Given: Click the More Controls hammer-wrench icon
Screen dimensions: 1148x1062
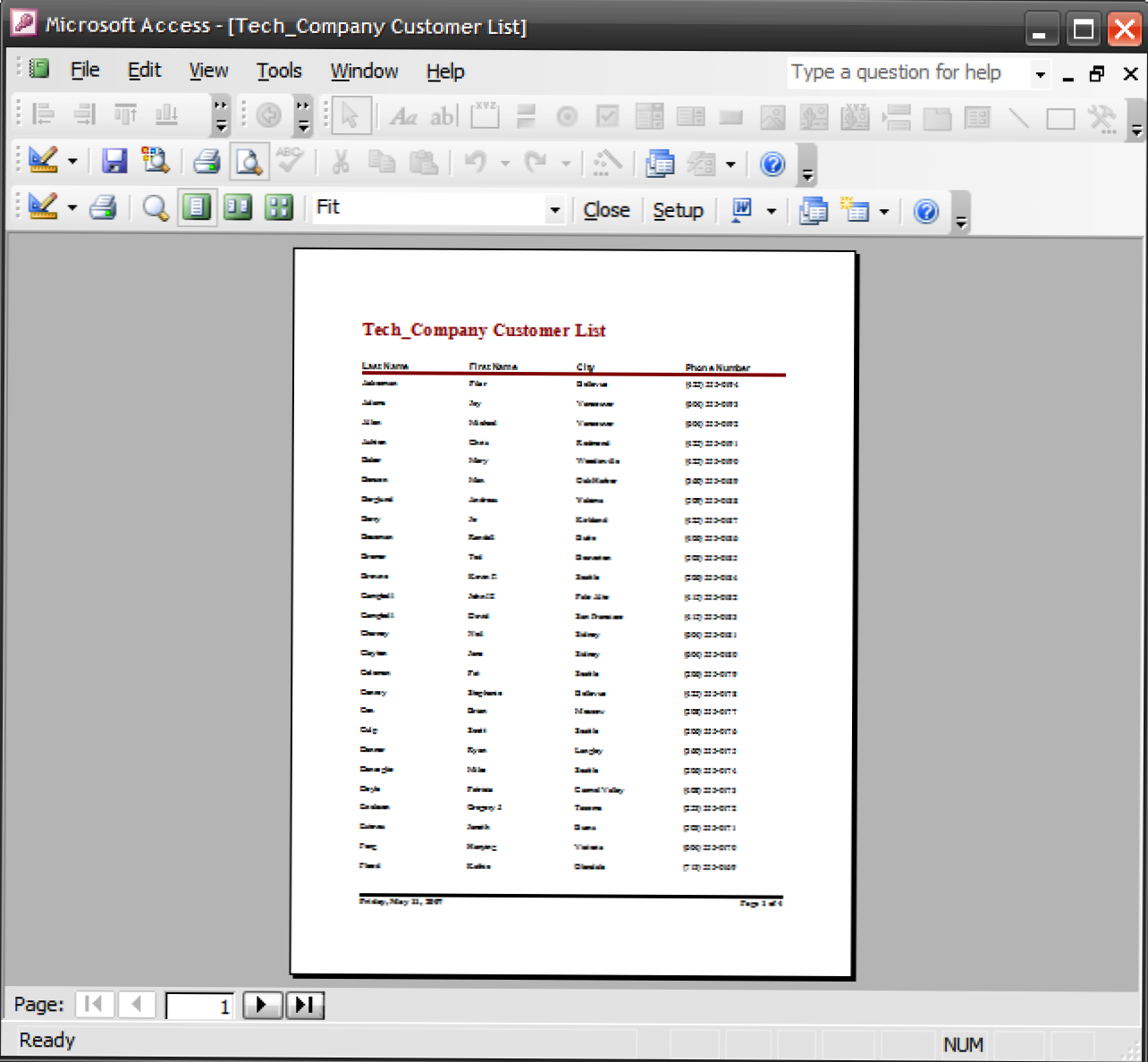Looking at the screenshot, I should (x=1102, y=118).
